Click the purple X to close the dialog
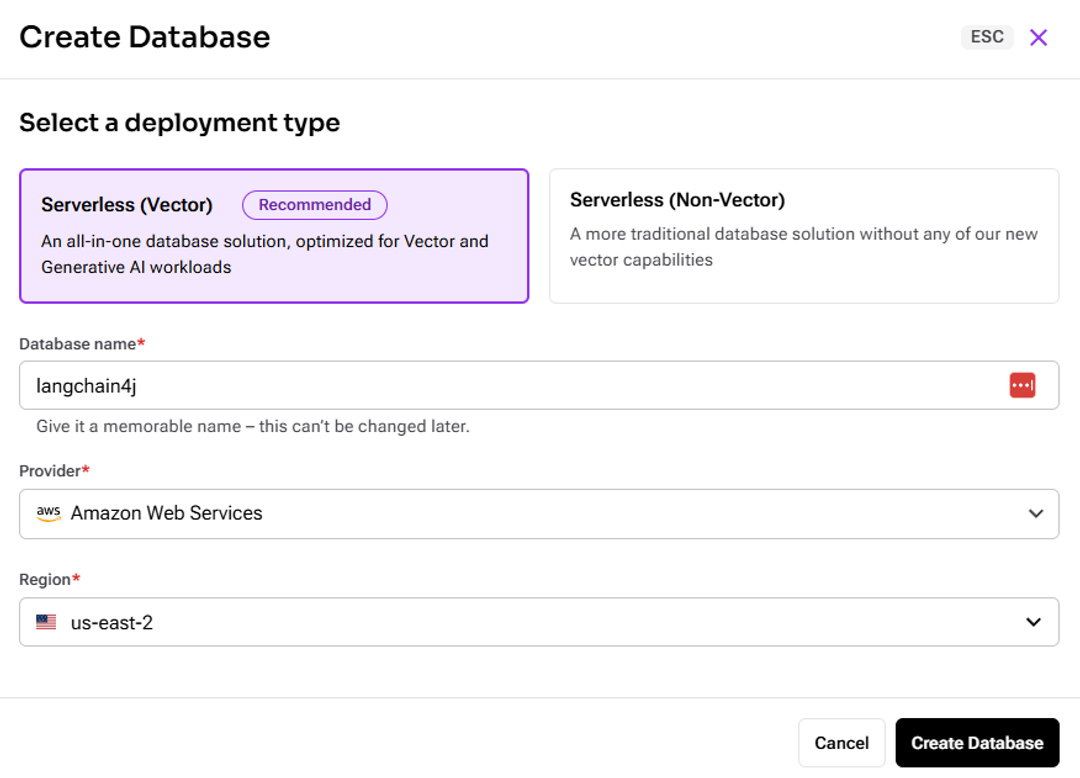1080x778 pixels. coord(1038,37)
